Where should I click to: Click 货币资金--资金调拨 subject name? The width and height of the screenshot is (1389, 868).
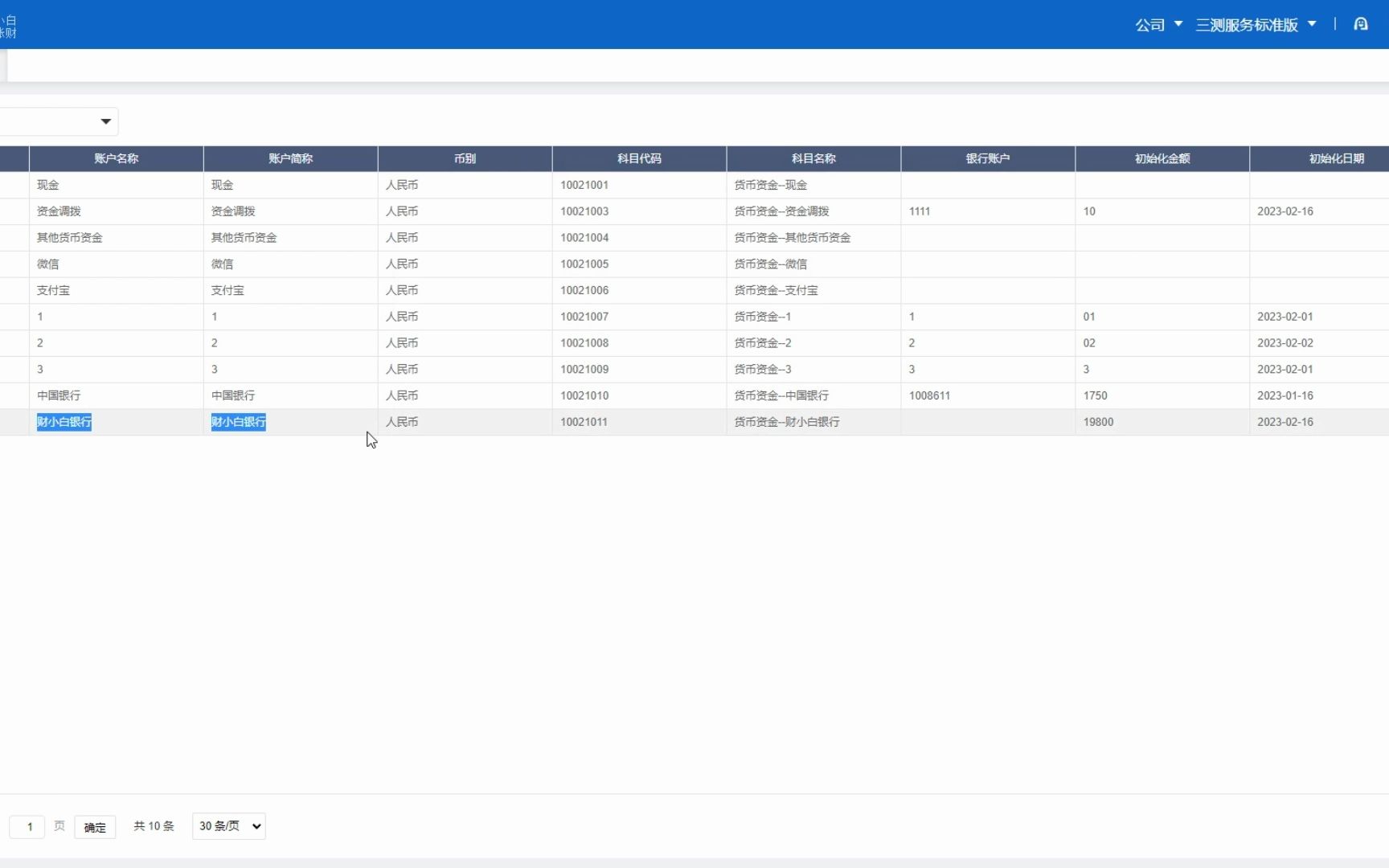point(781,211)
